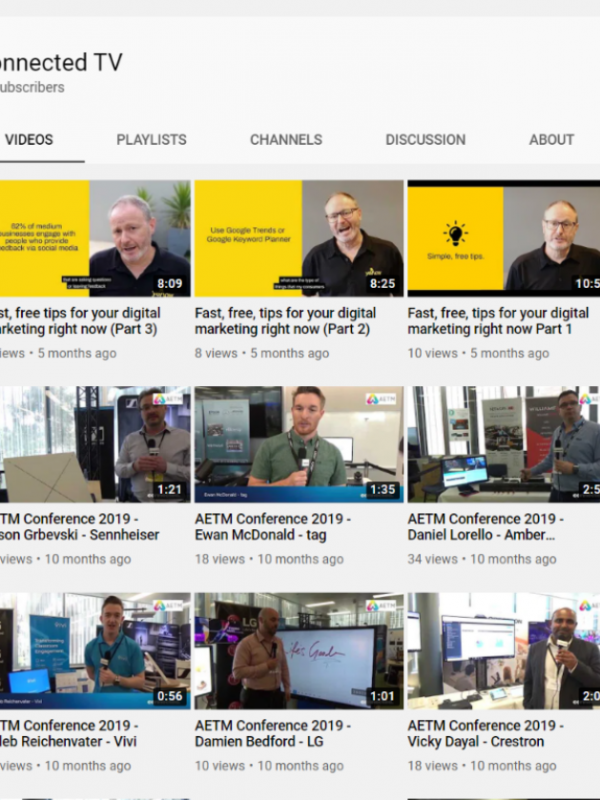
Task: Play the Daniel Lorello video thumbnail
Action: pos(504,444)
